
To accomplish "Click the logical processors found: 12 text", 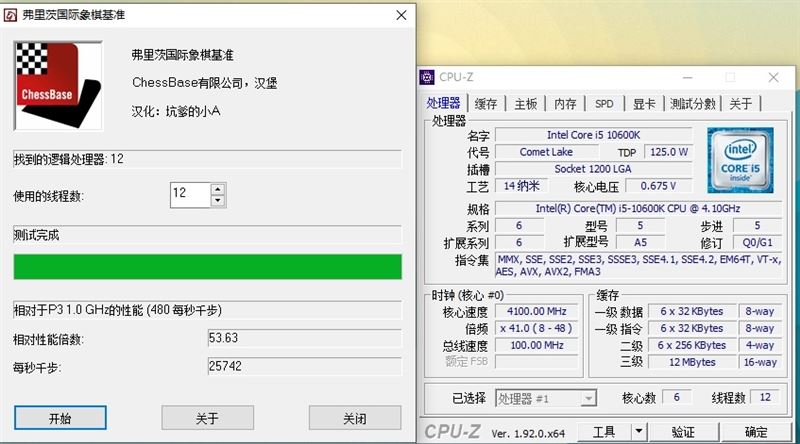I will pos(68,159).
